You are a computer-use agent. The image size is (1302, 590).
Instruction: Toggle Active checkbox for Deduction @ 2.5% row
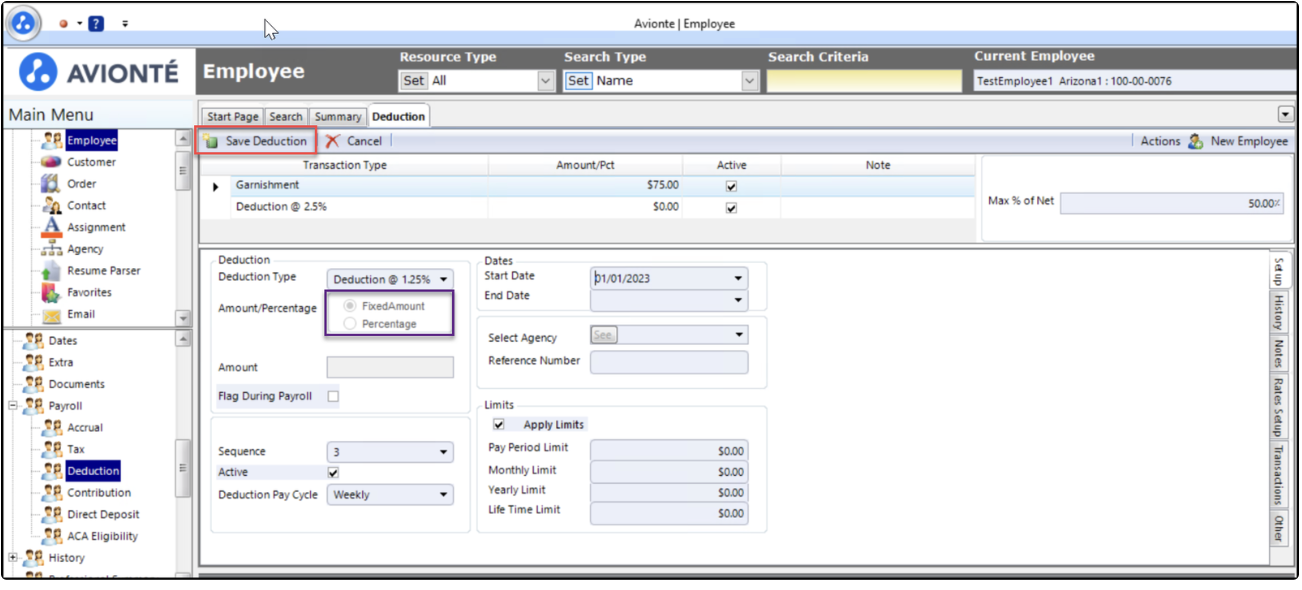(x=731, y=208)
